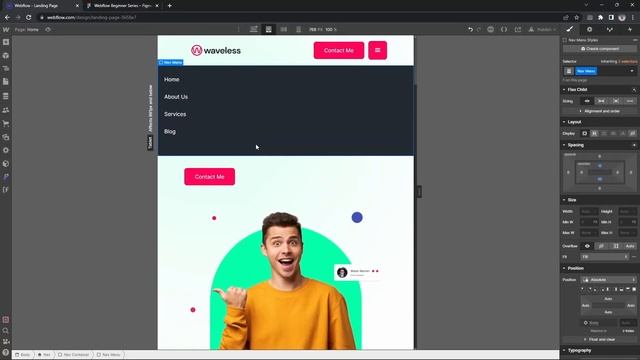Set flex sizing to shrink
Screen dimensions: 640x360
click(x=587, y=101)
